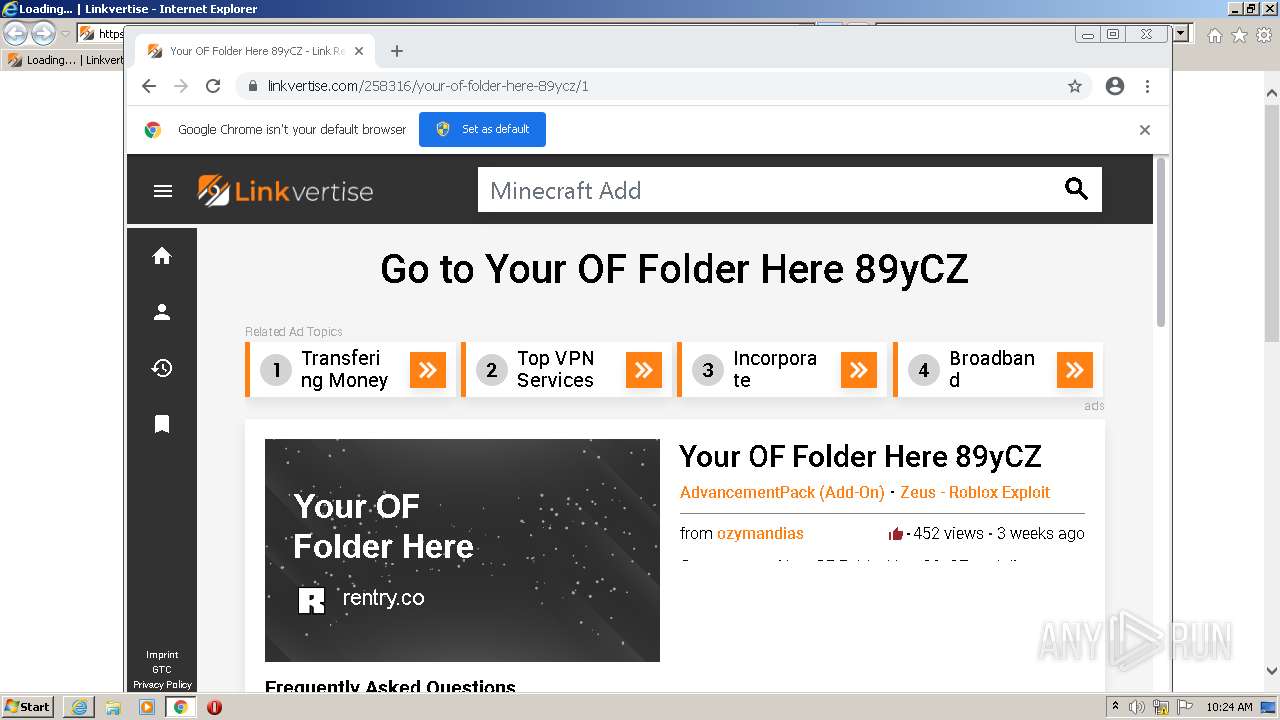Image resolution: width=1280 pixels, height=720 pixels.
Task: Dismiss the default browser notification bar
Action: [x=1145, y=130]
